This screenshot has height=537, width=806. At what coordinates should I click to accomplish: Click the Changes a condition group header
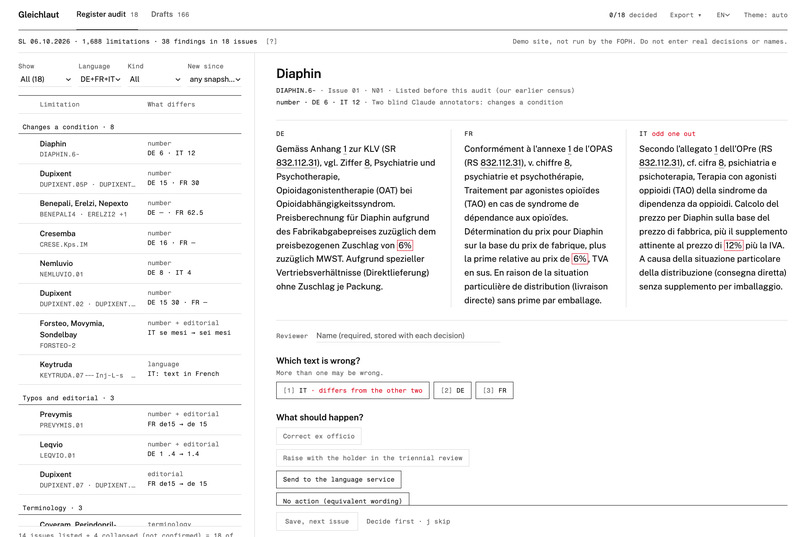click(130, 127)
